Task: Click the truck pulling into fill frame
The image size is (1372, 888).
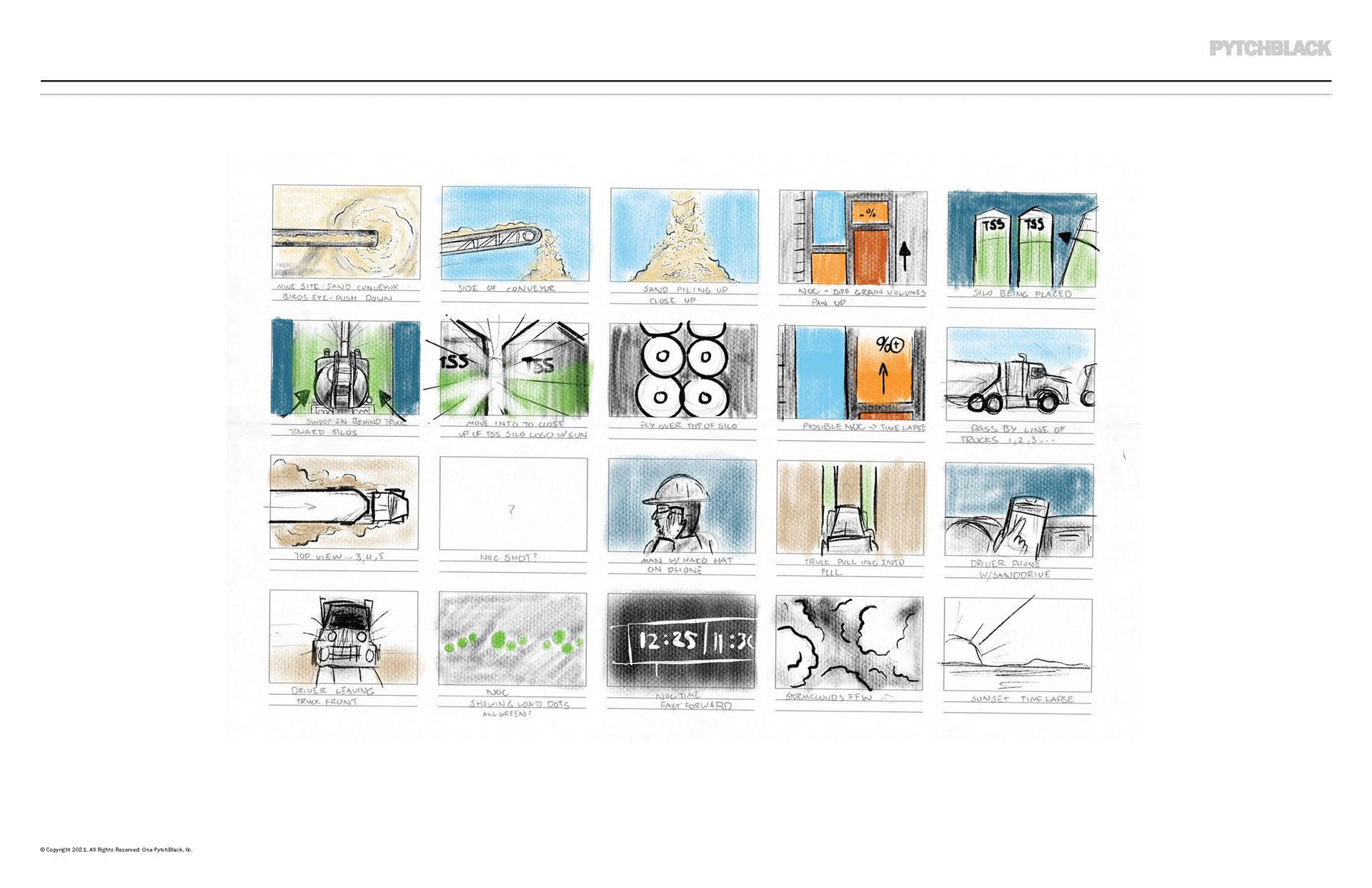Action: (x=850, y=508)
